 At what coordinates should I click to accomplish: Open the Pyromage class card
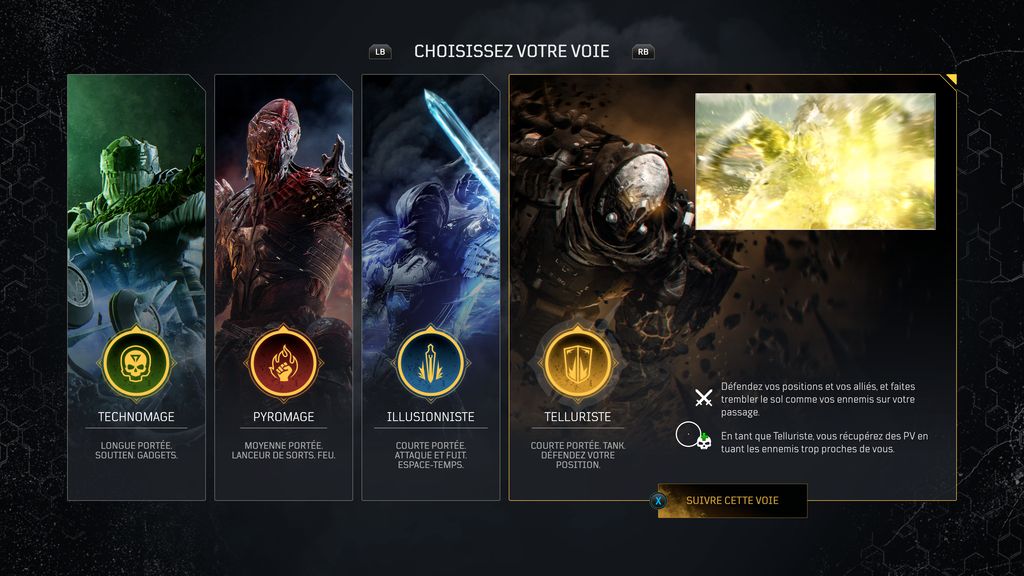point(283,287)
